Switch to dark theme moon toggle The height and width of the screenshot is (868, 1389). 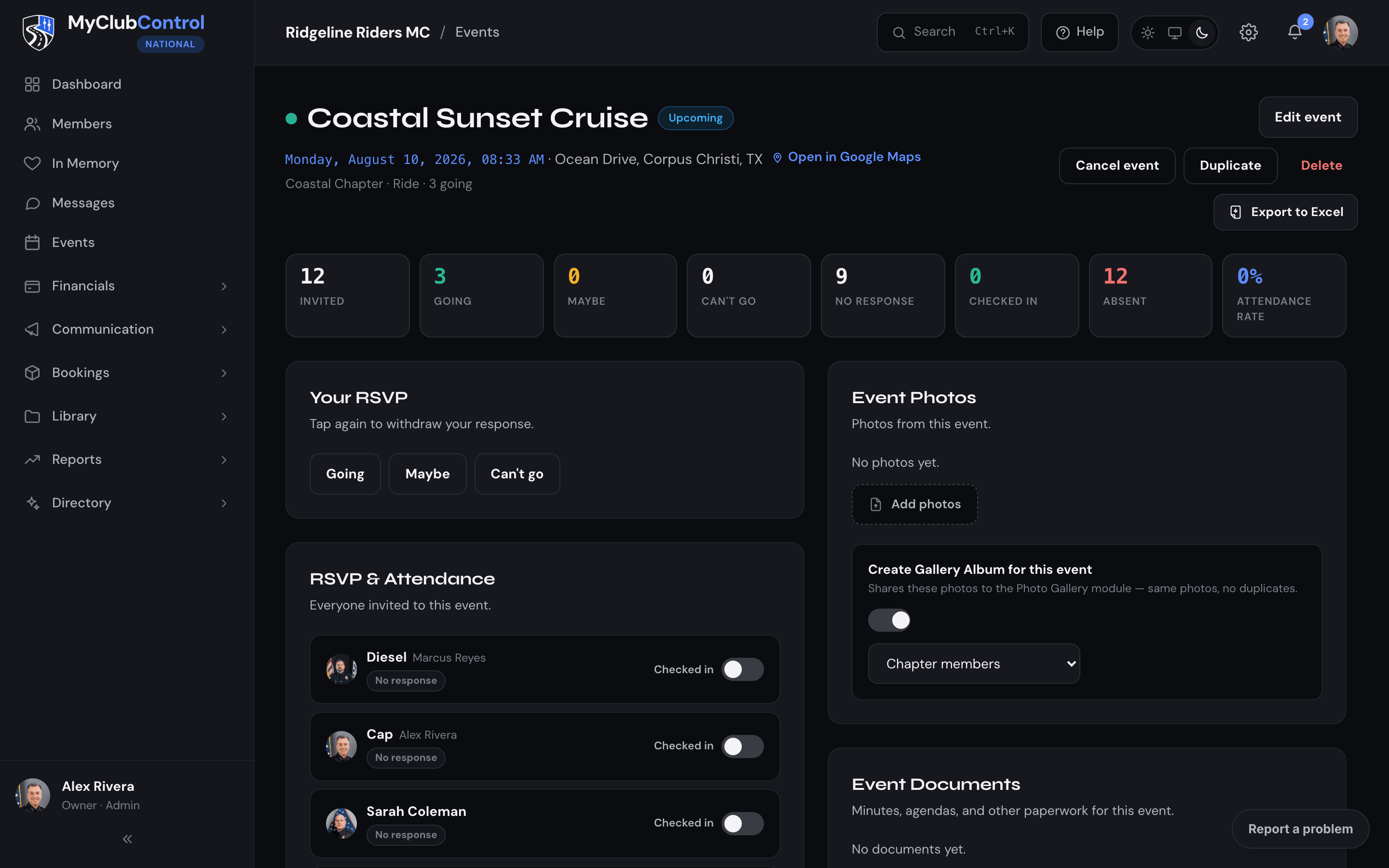click(1202, 33)
